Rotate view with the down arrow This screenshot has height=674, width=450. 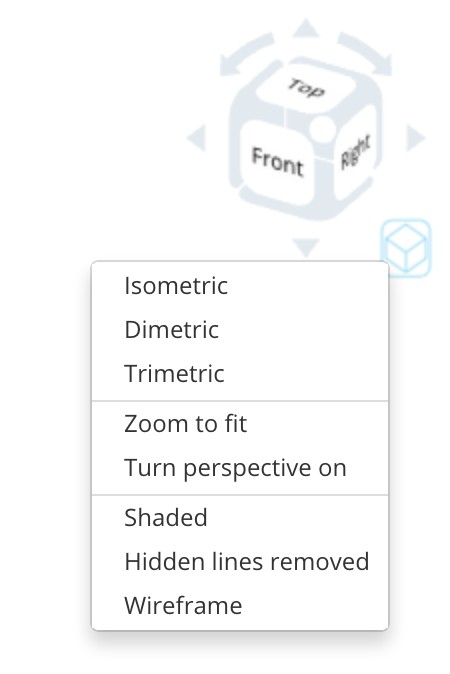pos(306,247)
